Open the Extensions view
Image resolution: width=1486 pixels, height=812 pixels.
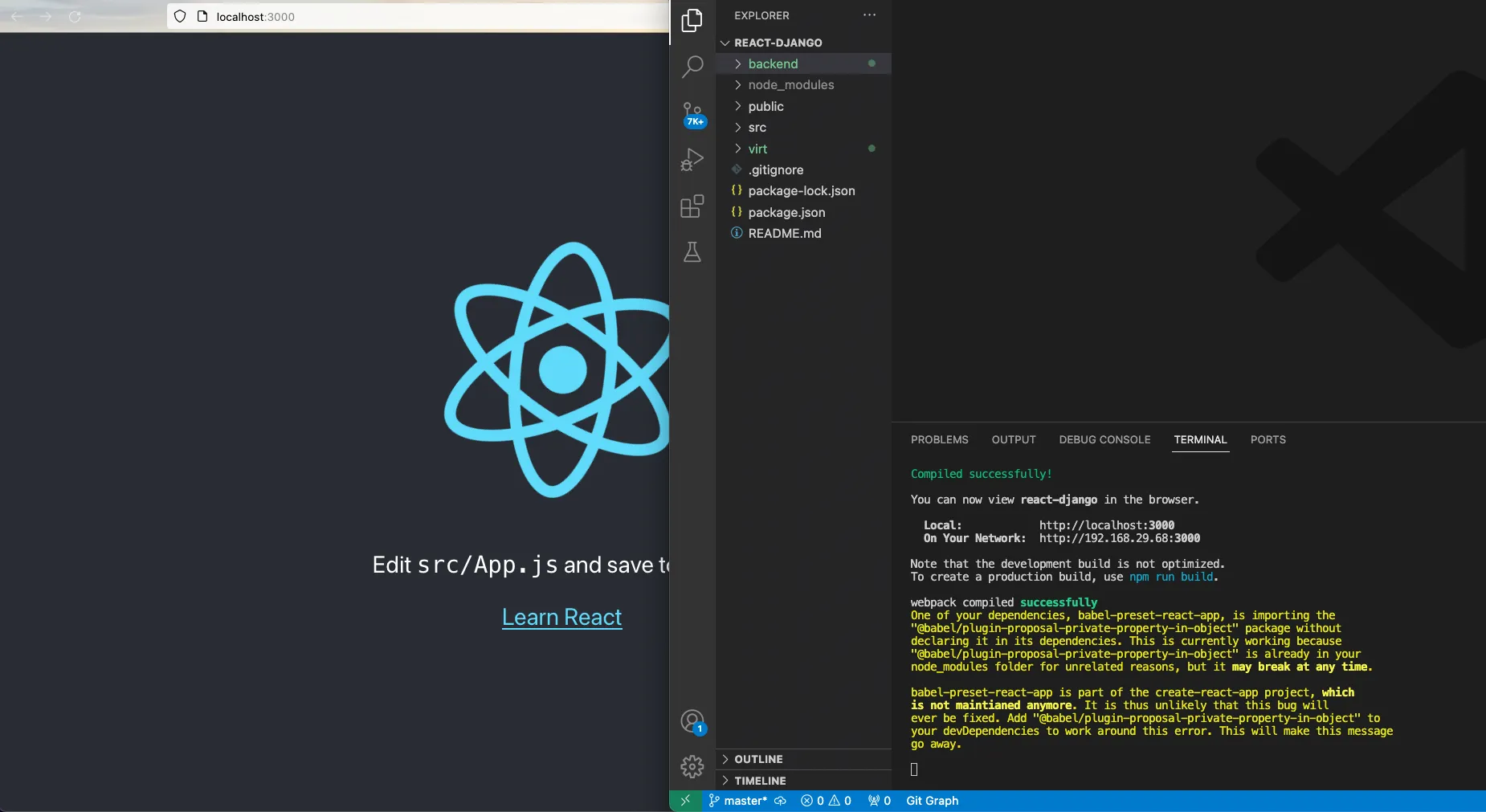pyautogui.click(x=692, y=206)
